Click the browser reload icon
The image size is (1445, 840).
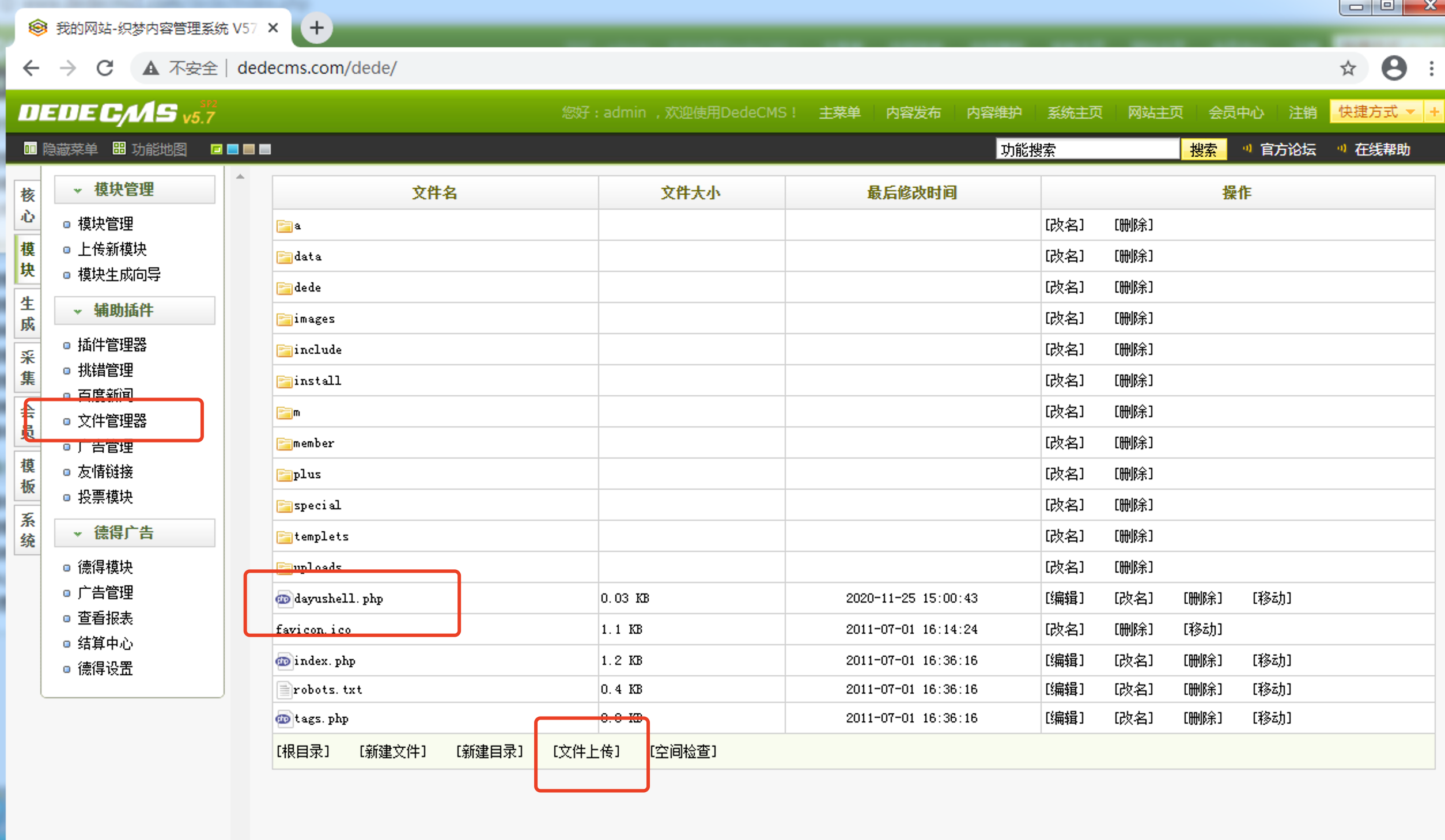pos(104,67)
